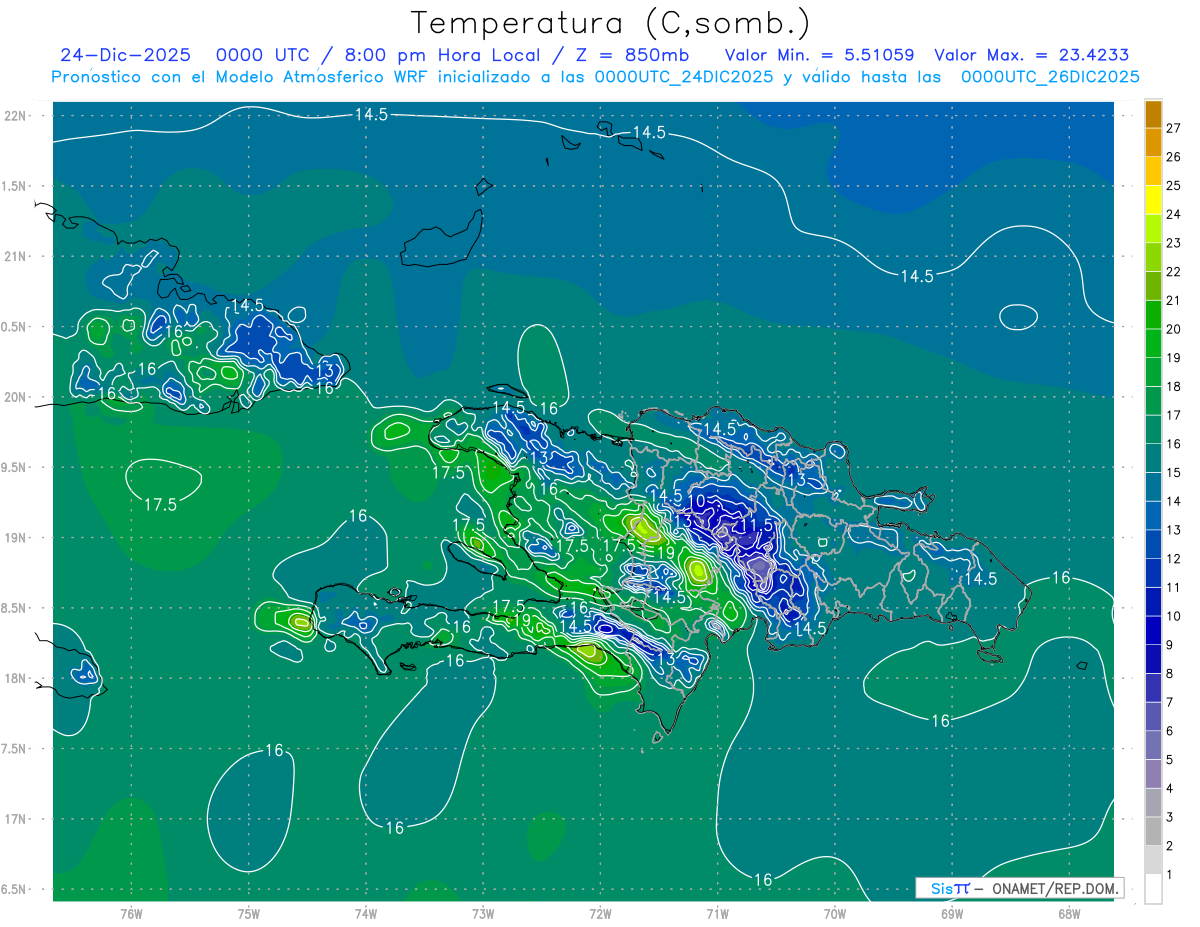Viewport: 1200px width, 927px height.
Task: Click the legend value "22"
Action: (x=1174, y=272)
